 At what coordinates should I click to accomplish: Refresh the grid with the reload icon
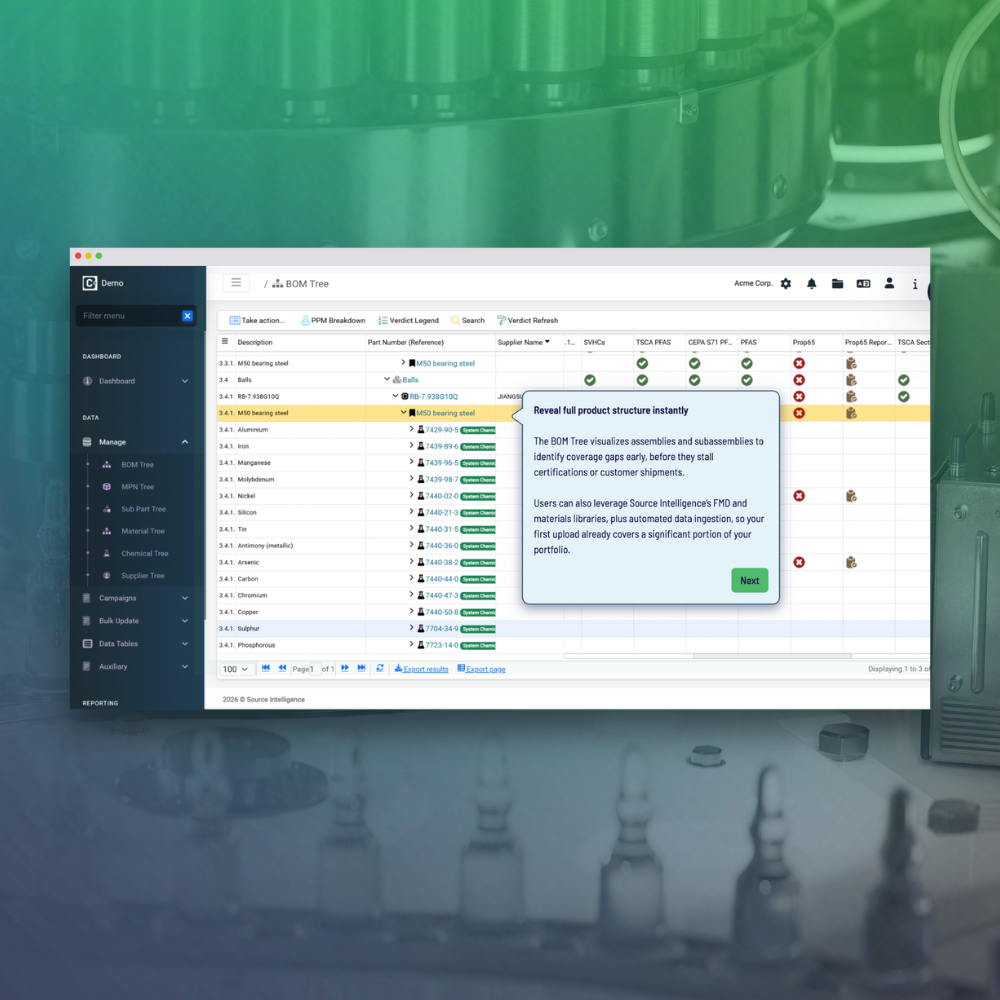click(x=380, y=668)
